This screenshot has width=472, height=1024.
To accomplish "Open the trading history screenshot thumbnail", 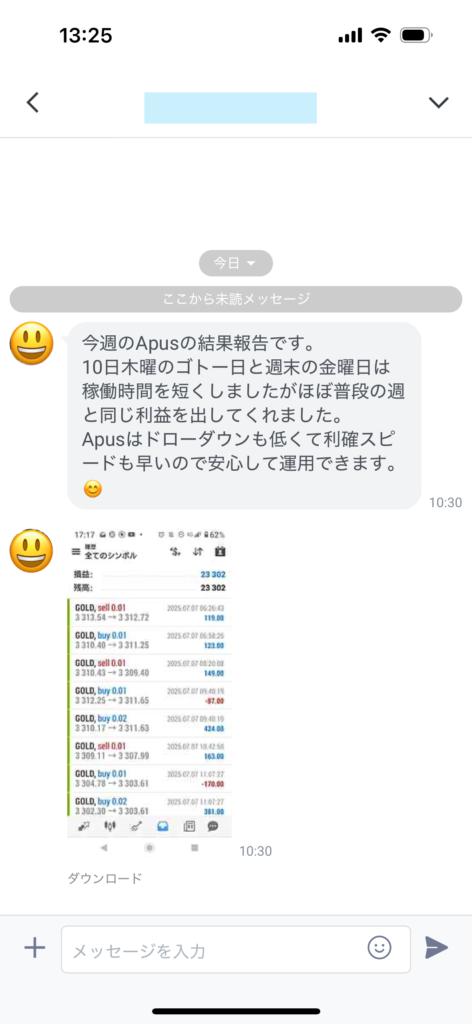I will (x=149, y=683).
